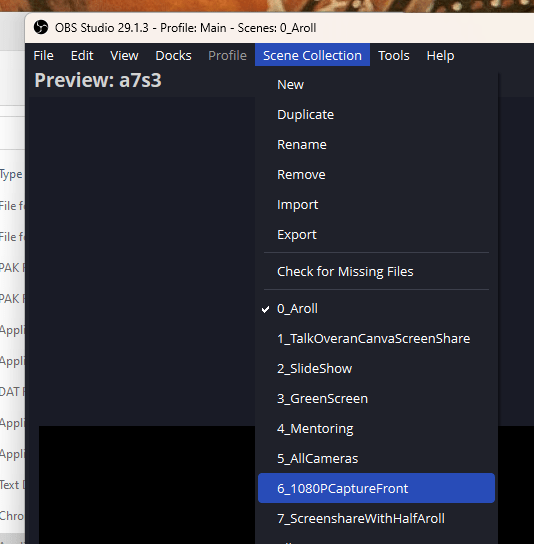Choose Import scene collection
The image size is (534, 544).
coord(376,205)
